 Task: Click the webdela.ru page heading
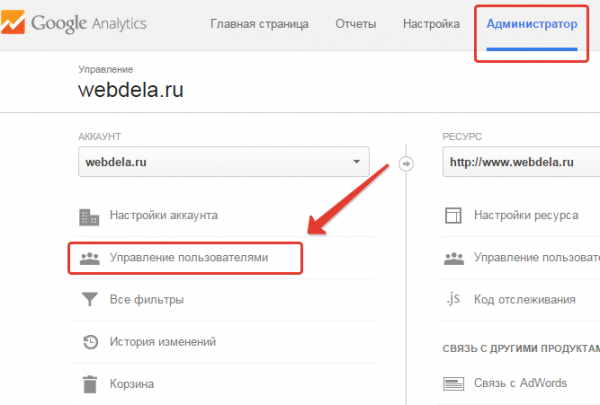pos(131,90)
